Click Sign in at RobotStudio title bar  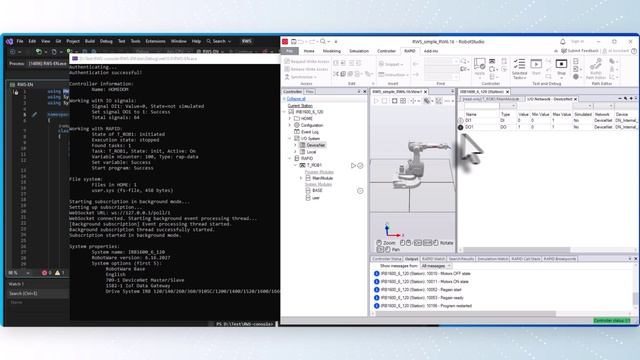pyautogui.click(x=577, y=42)
